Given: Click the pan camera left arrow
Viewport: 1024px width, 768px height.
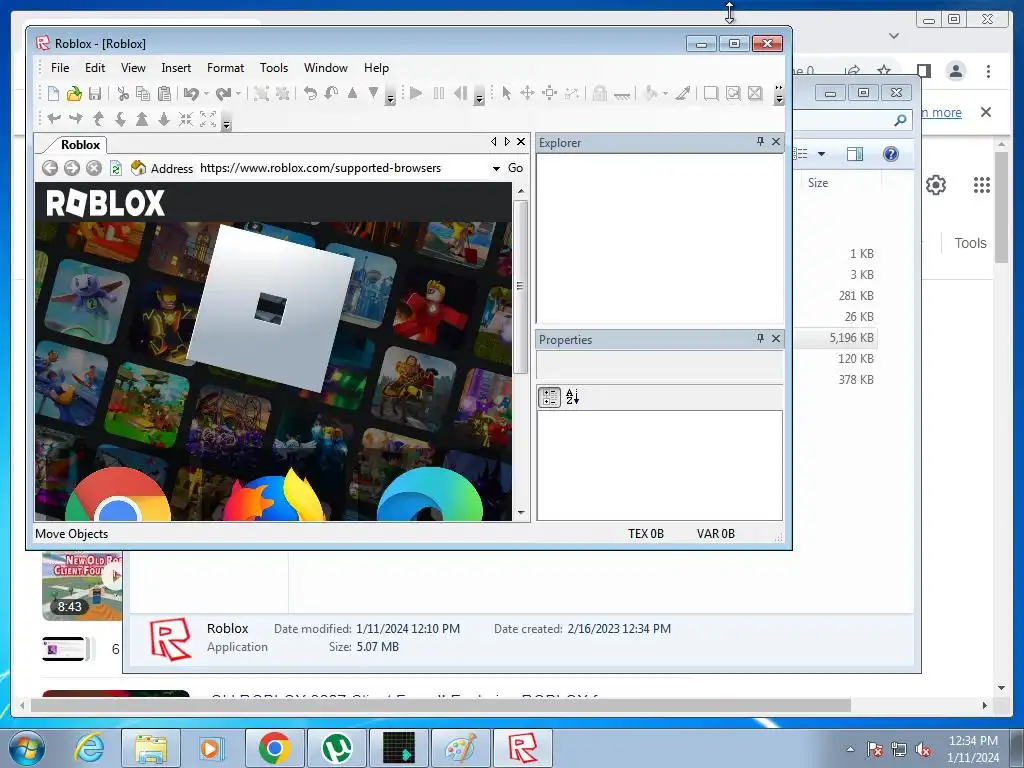Looking at the screenshot, I should tap(54, 119).
